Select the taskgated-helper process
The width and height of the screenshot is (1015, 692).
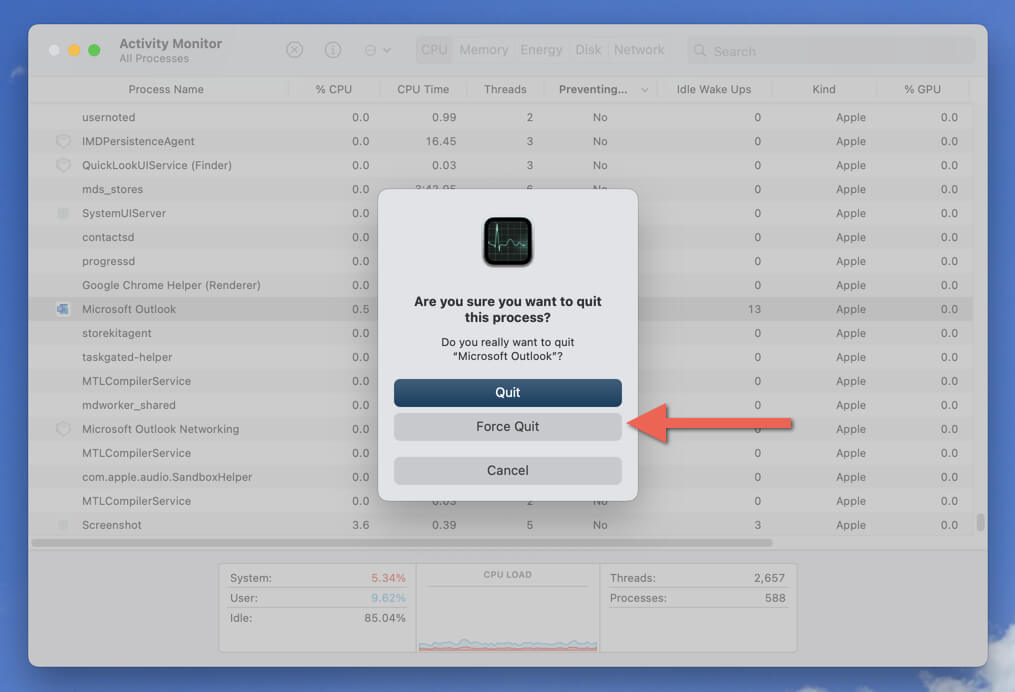[x=127, y=357]
